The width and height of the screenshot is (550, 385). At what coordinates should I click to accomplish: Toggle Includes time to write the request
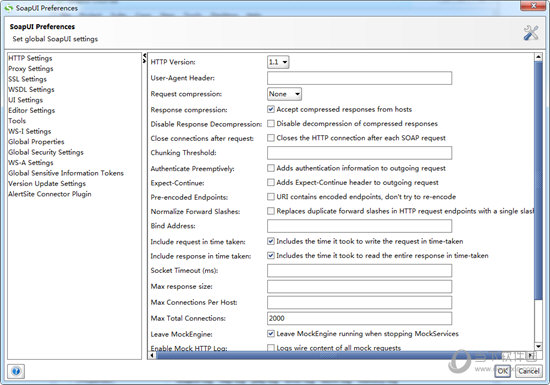(271, 241)
